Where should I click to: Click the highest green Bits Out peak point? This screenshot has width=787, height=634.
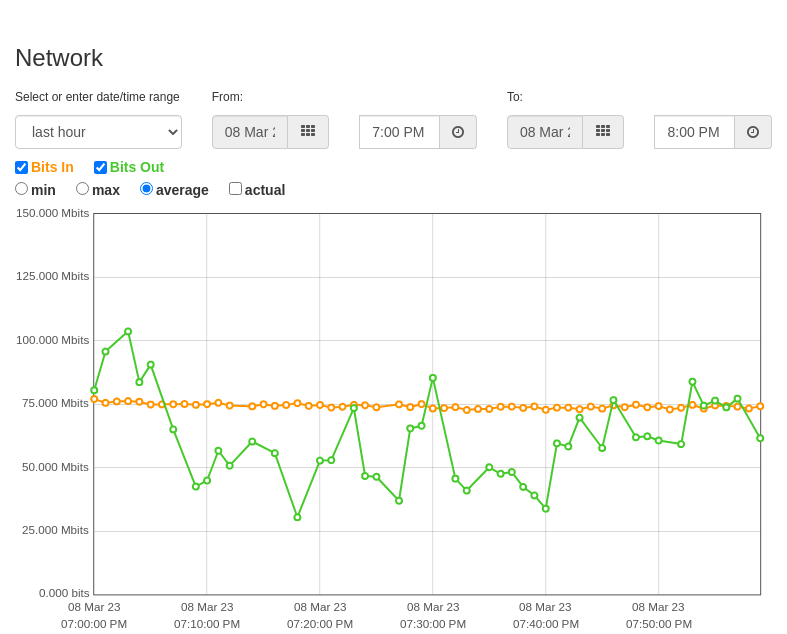point(128,331)
